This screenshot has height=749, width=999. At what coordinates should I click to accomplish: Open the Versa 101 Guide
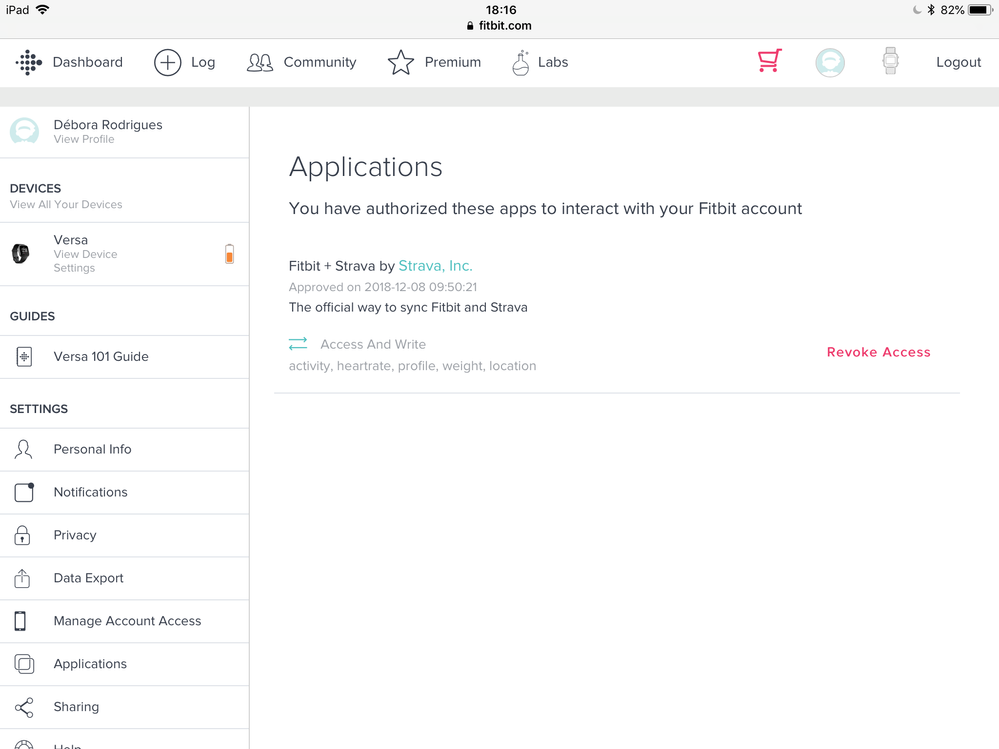[124, 357]
